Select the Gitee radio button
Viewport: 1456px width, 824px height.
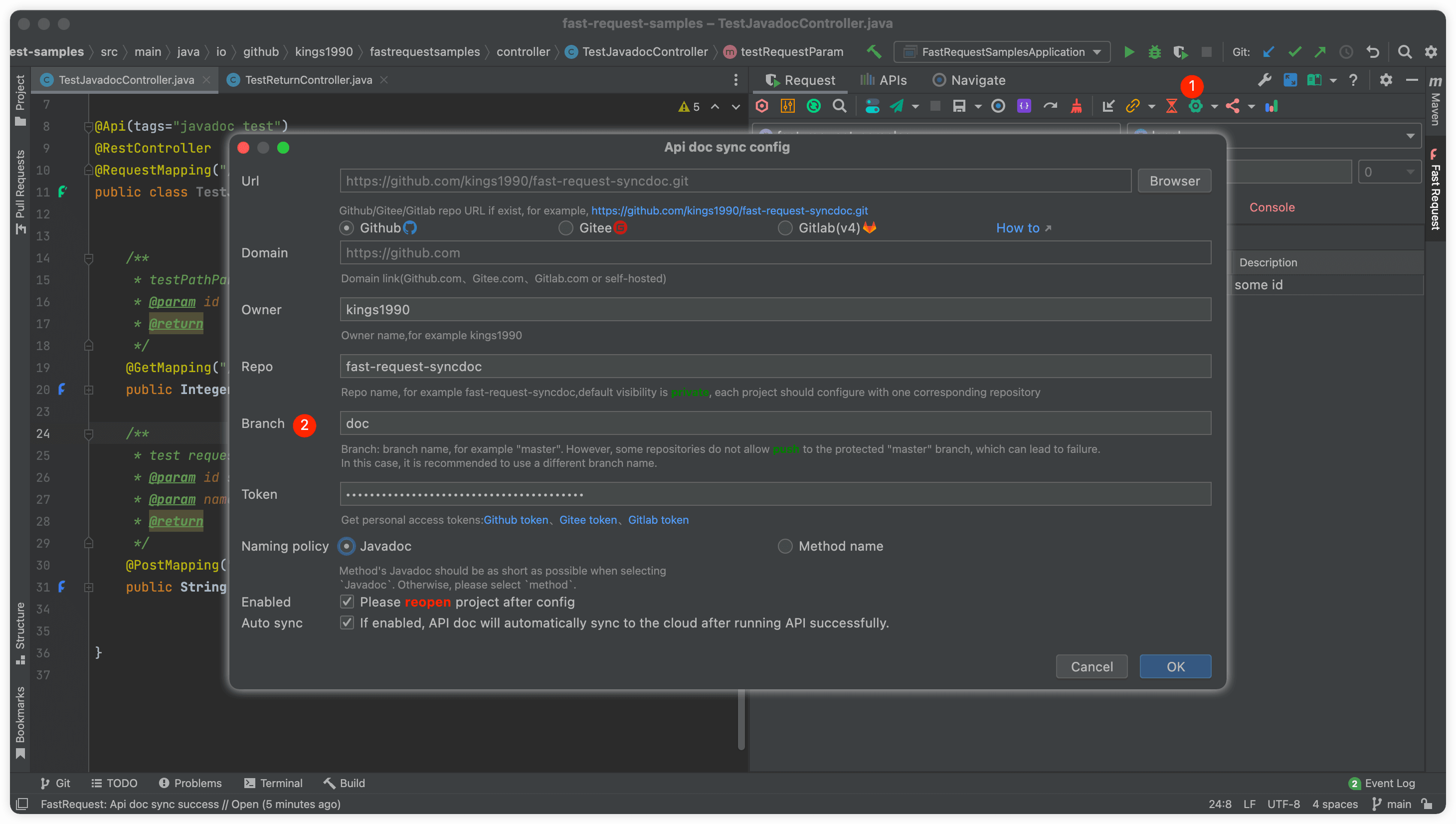[566, 228]
